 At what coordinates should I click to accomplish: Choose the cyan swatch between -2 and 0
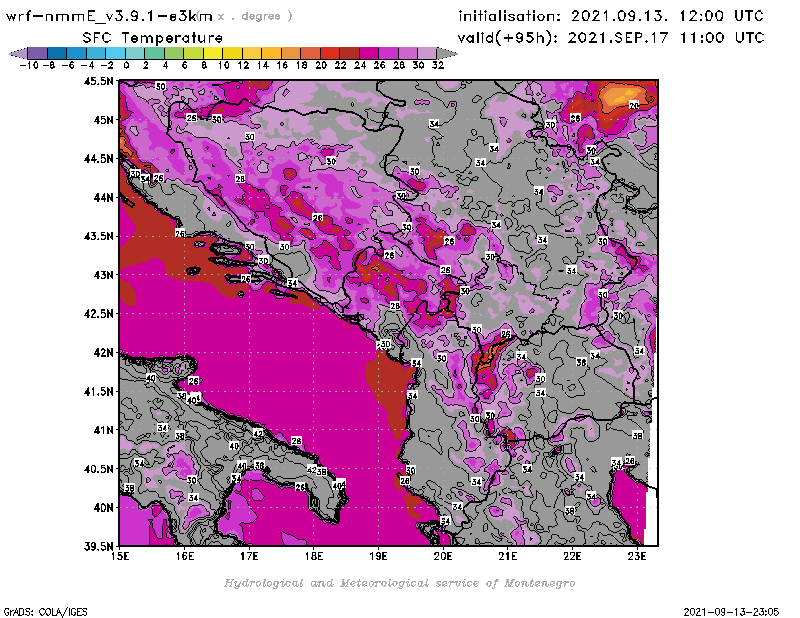[115, 53]
